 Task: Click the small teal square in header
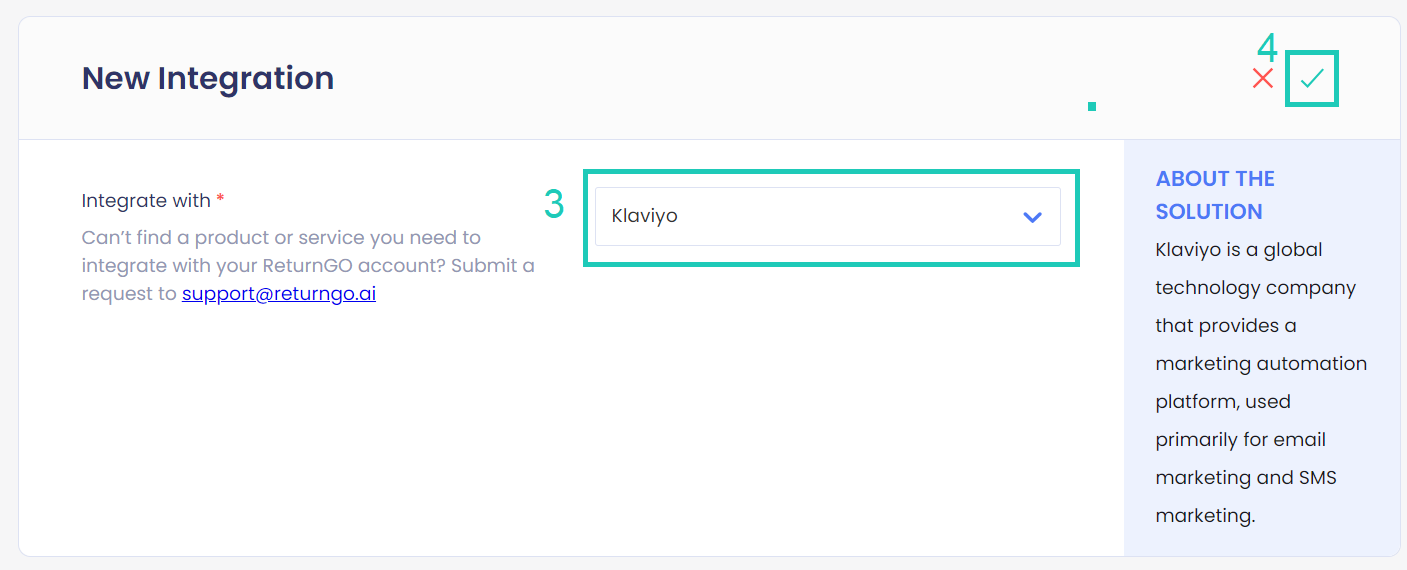1092,106
